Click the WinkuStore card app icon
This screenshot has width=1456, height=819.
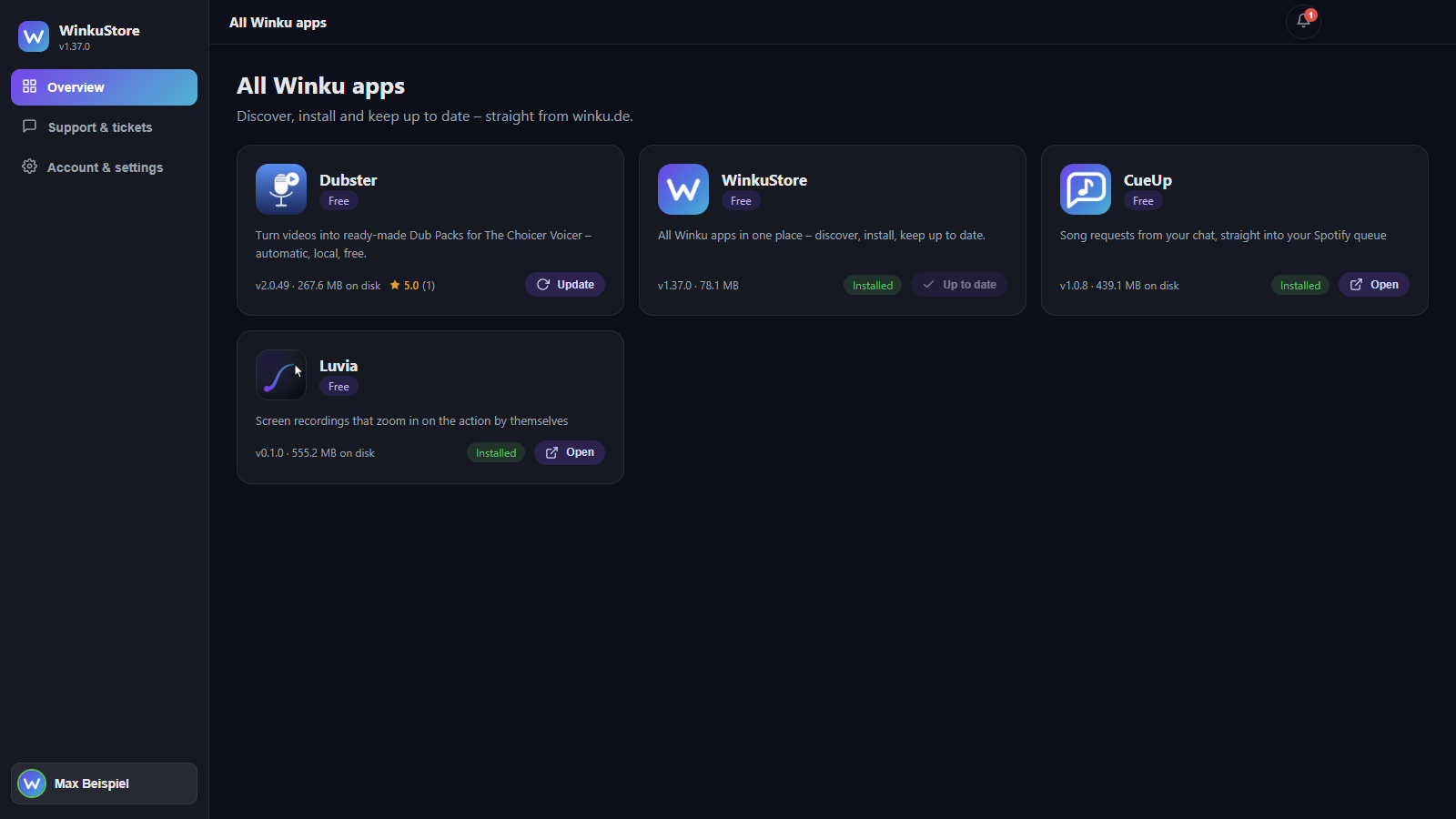[683, 189]
